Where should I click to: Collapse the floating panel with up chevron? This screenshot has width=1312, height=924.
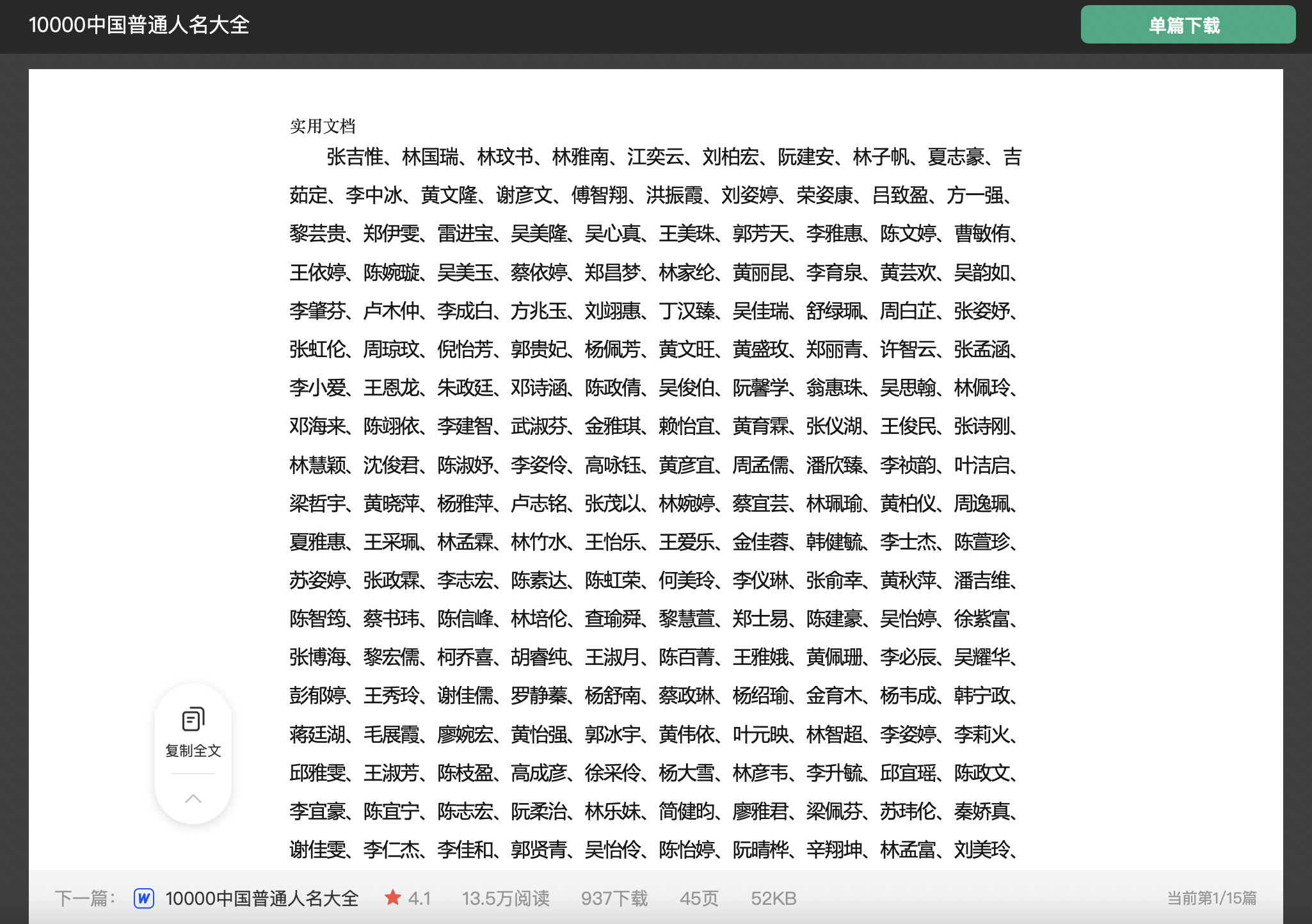tap(193, 799)
